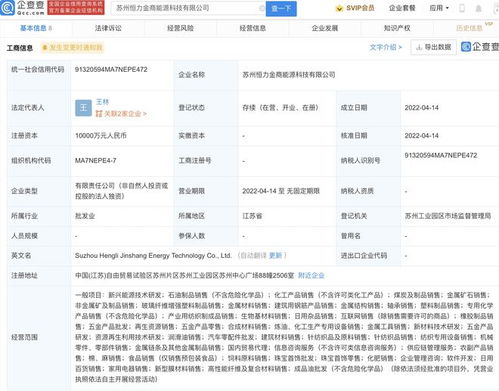499x391 pixels.
Task: Click the SVIP crown icon
Action: [x=339, y=8]
